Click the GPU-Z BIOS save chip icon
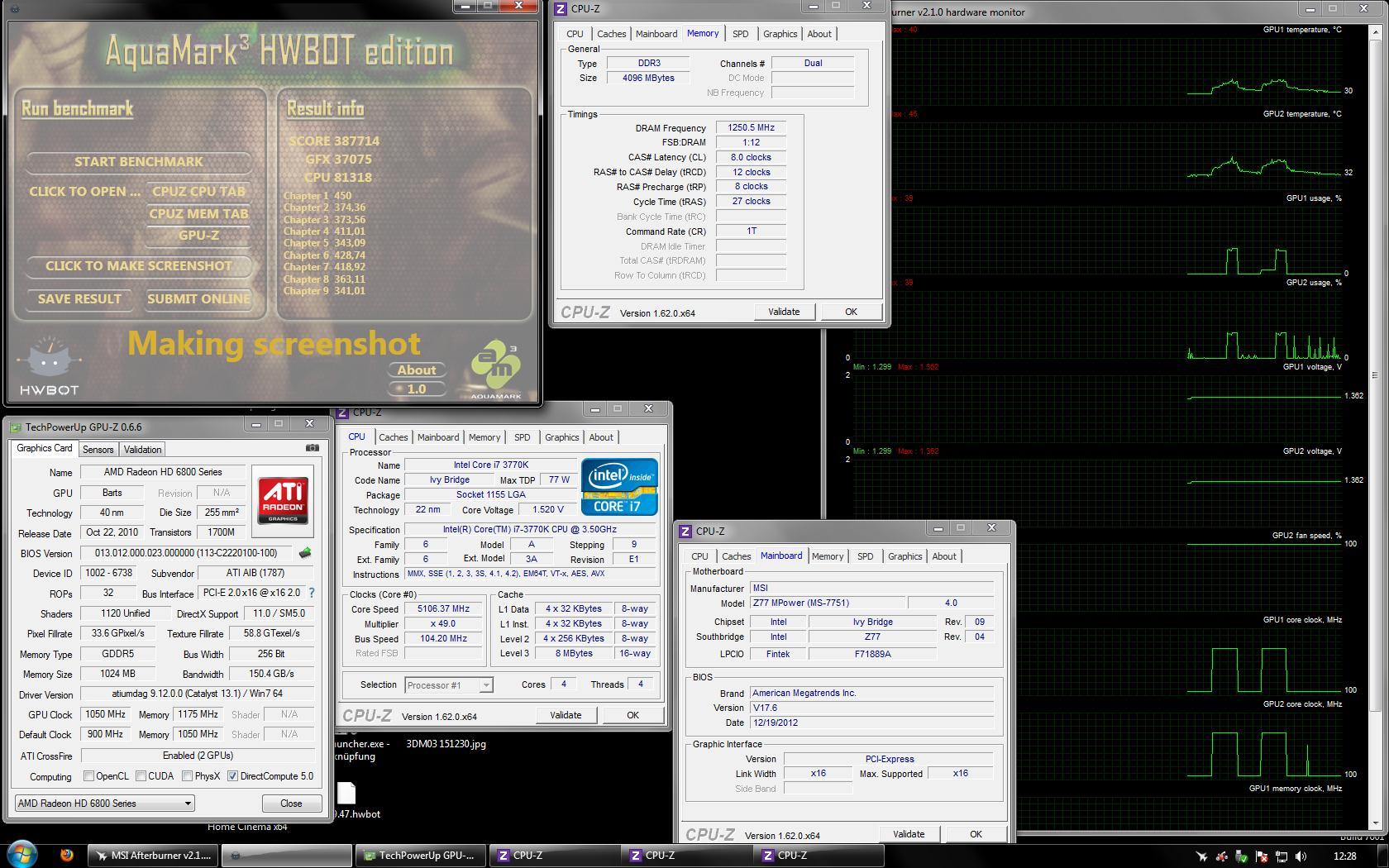Viewport: 1389px width, 868px height. tap(305, 553)
